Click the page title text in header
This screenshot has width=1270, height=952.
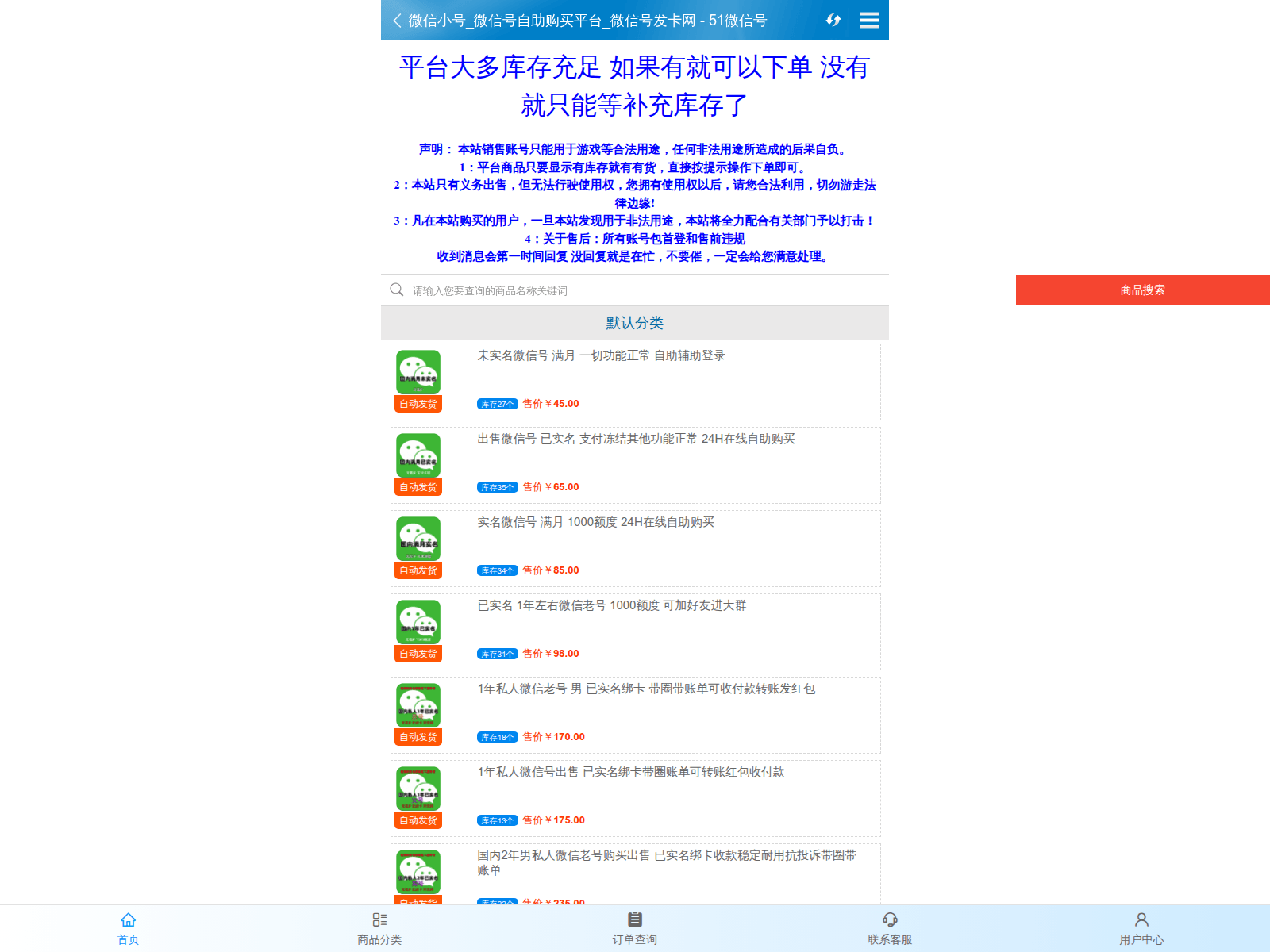pos(587,21)
